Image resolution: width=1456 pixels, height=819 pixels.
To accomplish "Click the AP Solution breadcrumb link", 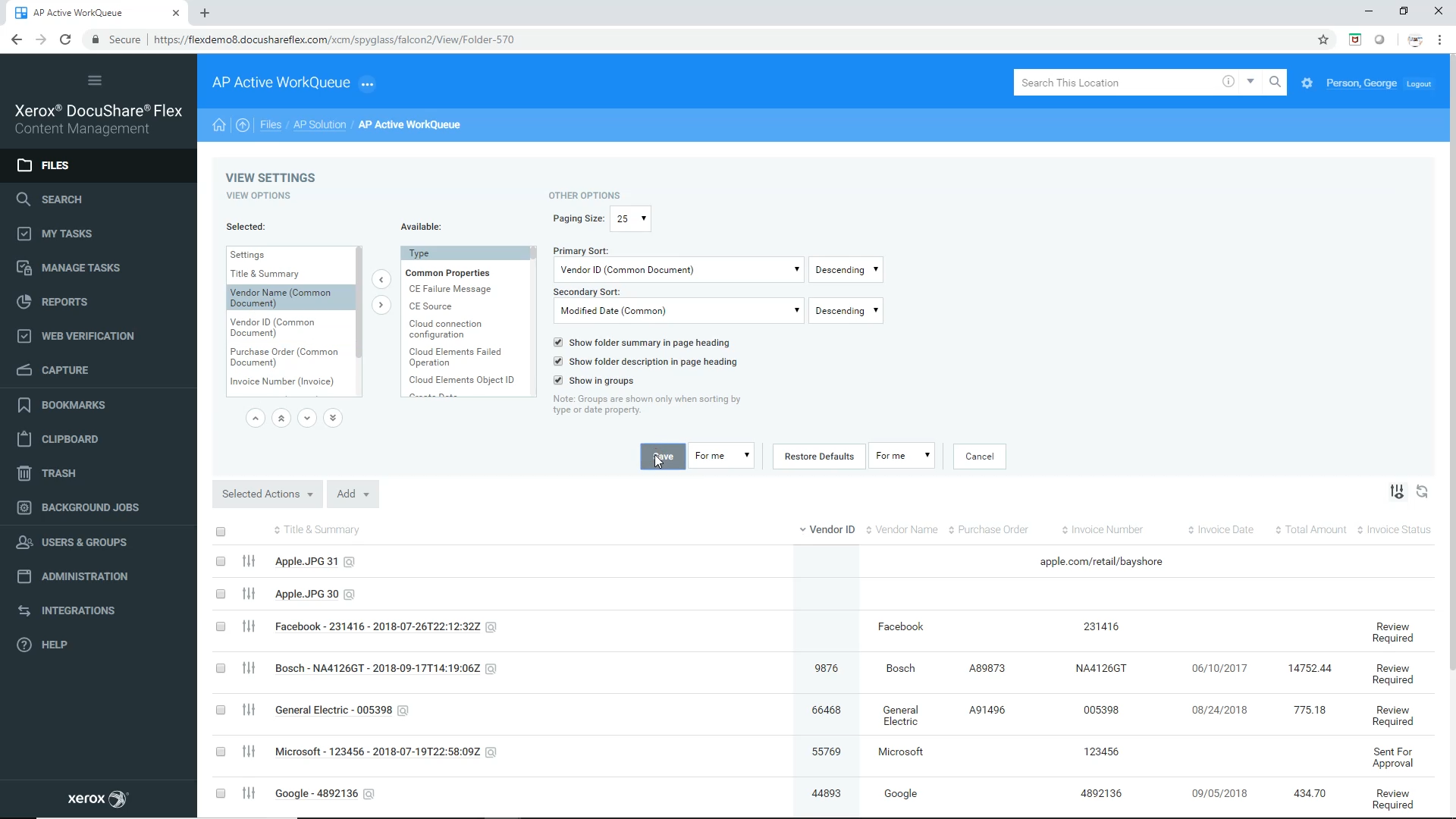I will pos(319,125).
